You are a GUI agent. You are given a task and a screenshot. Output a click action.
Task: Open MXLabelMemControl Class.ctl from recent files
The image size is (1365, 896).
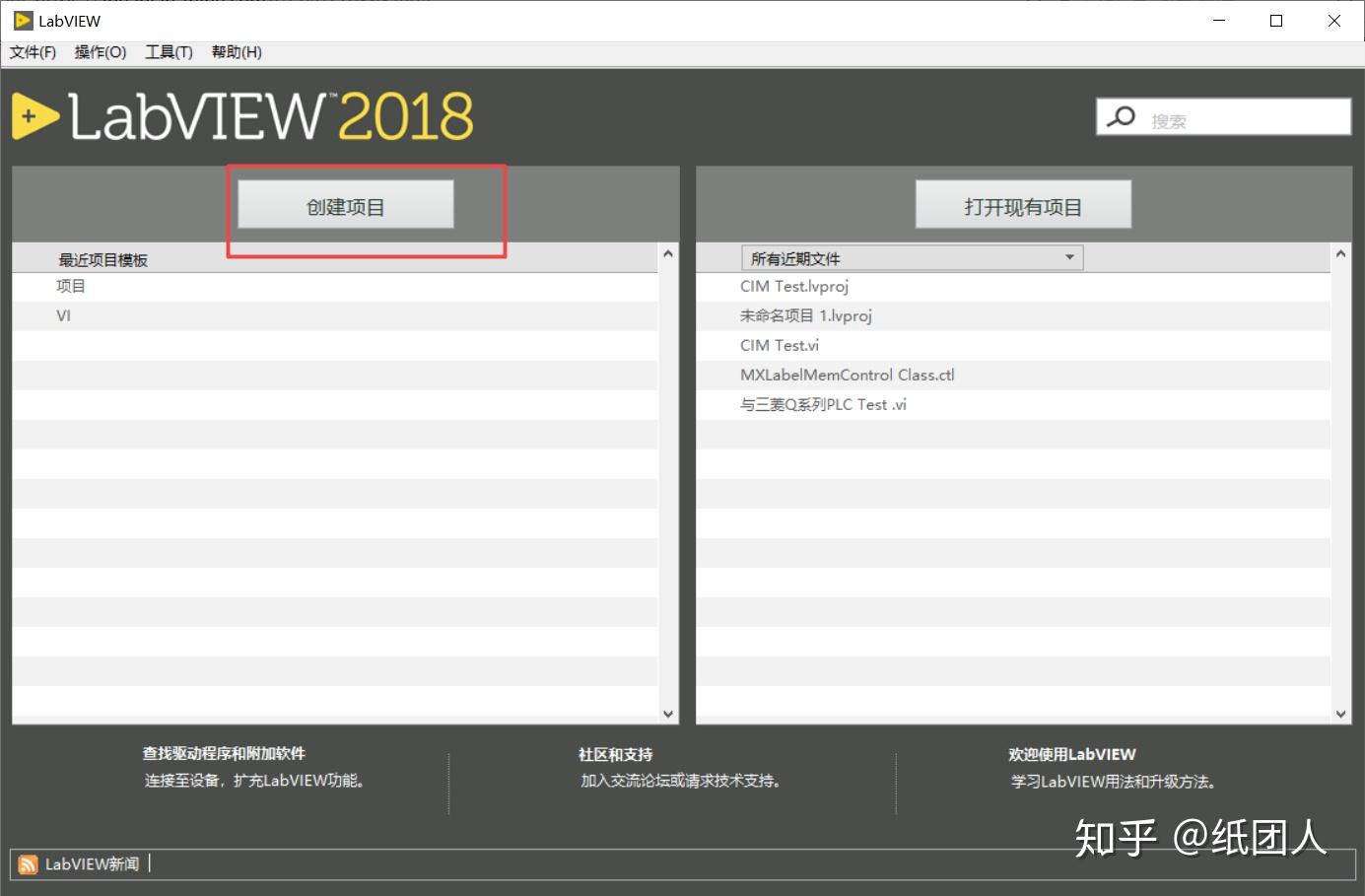coord(848,375)
